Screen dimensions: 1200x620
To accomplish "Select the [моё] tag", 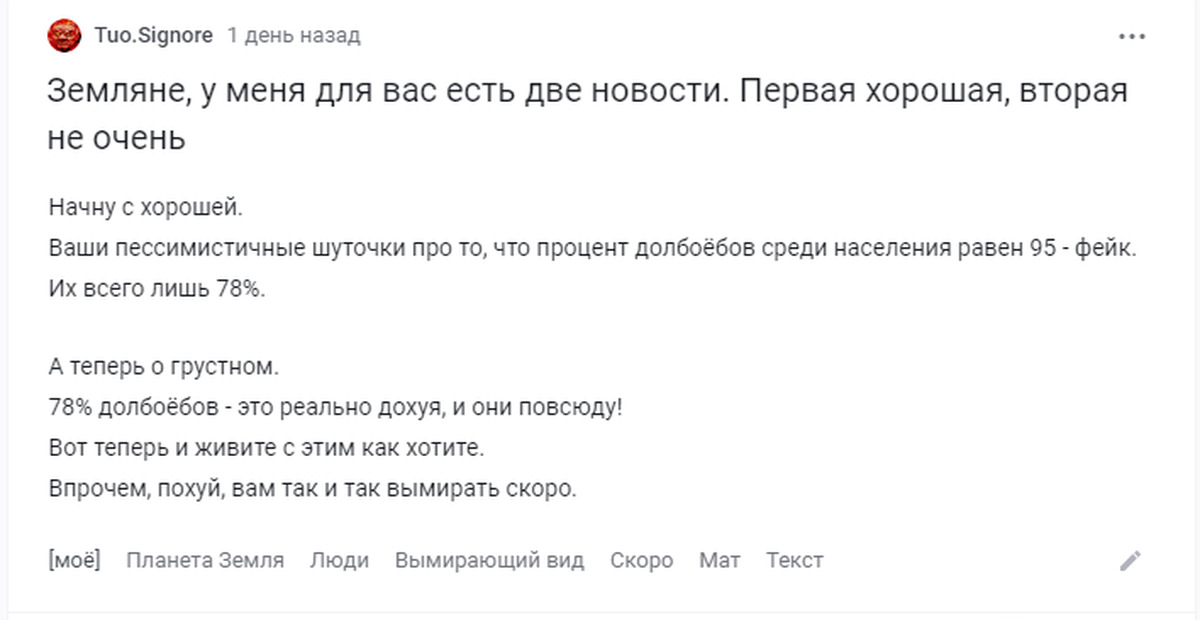I will point(74,560).
